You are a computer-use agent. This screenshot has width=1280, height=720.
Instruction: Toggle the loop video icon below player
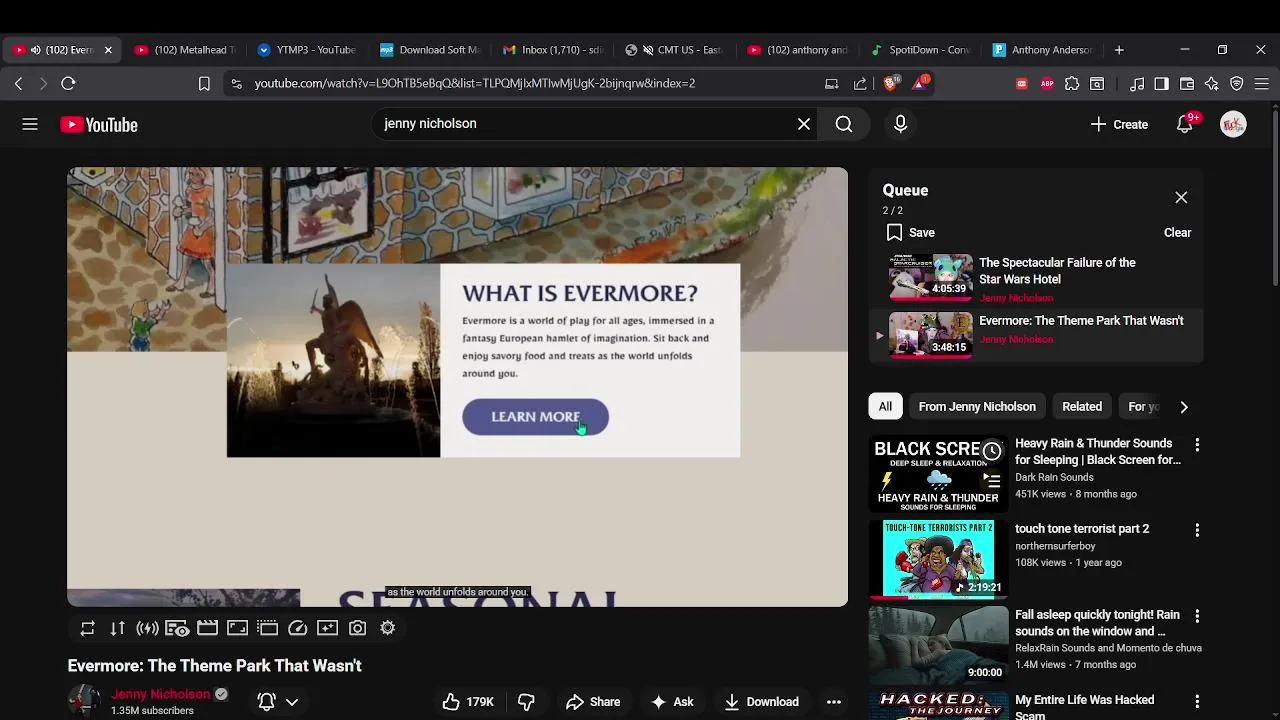[x=88, y=628]
